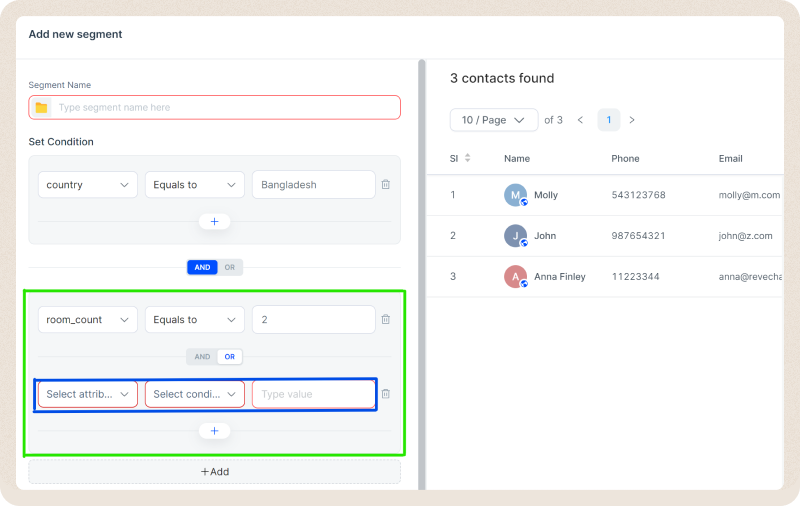Click the email molly@m.com
The image size is (800, 506).
point(749,195)
